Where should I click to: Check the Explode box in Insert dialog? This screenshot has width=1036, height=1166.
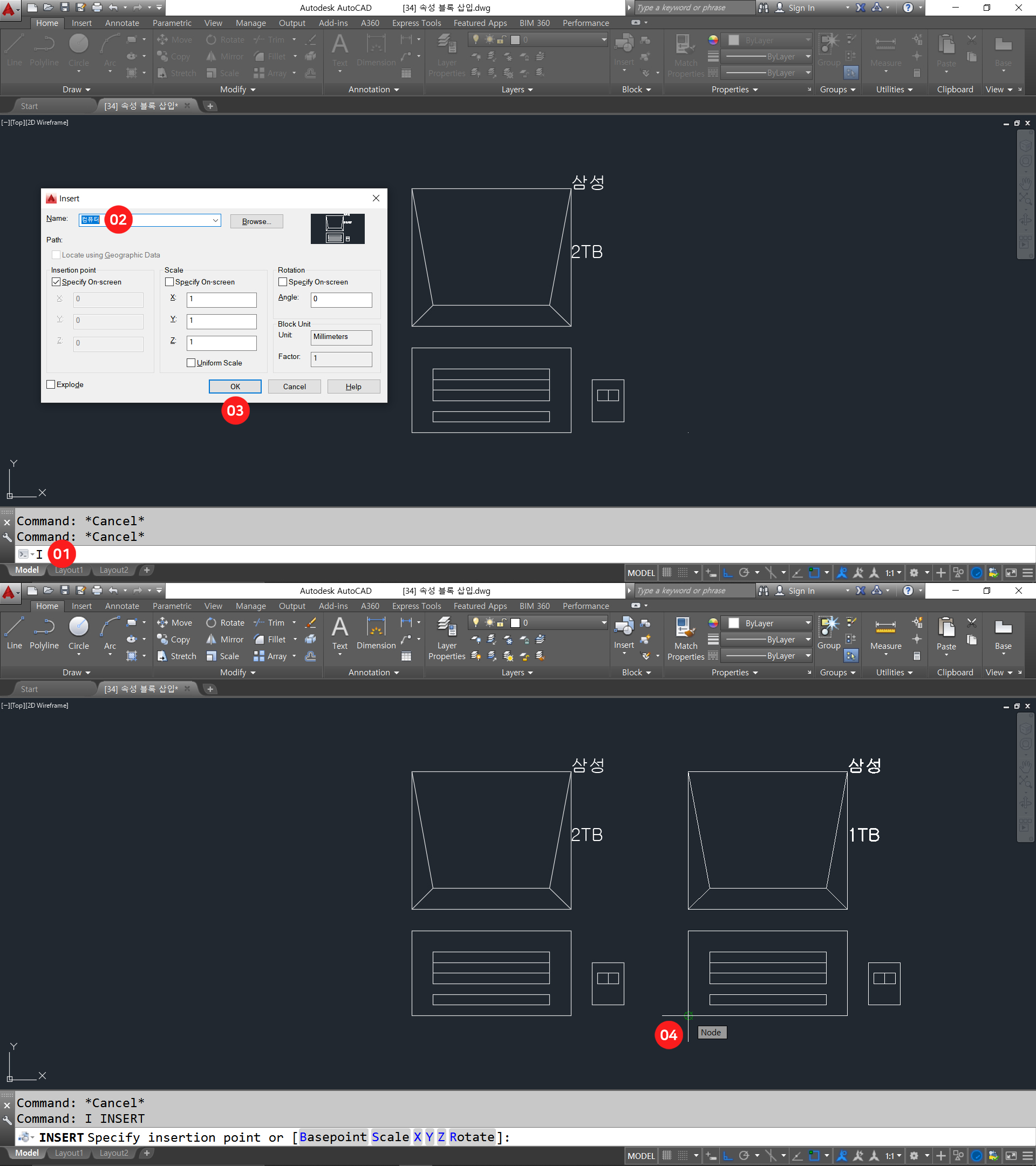pos(51,385)
